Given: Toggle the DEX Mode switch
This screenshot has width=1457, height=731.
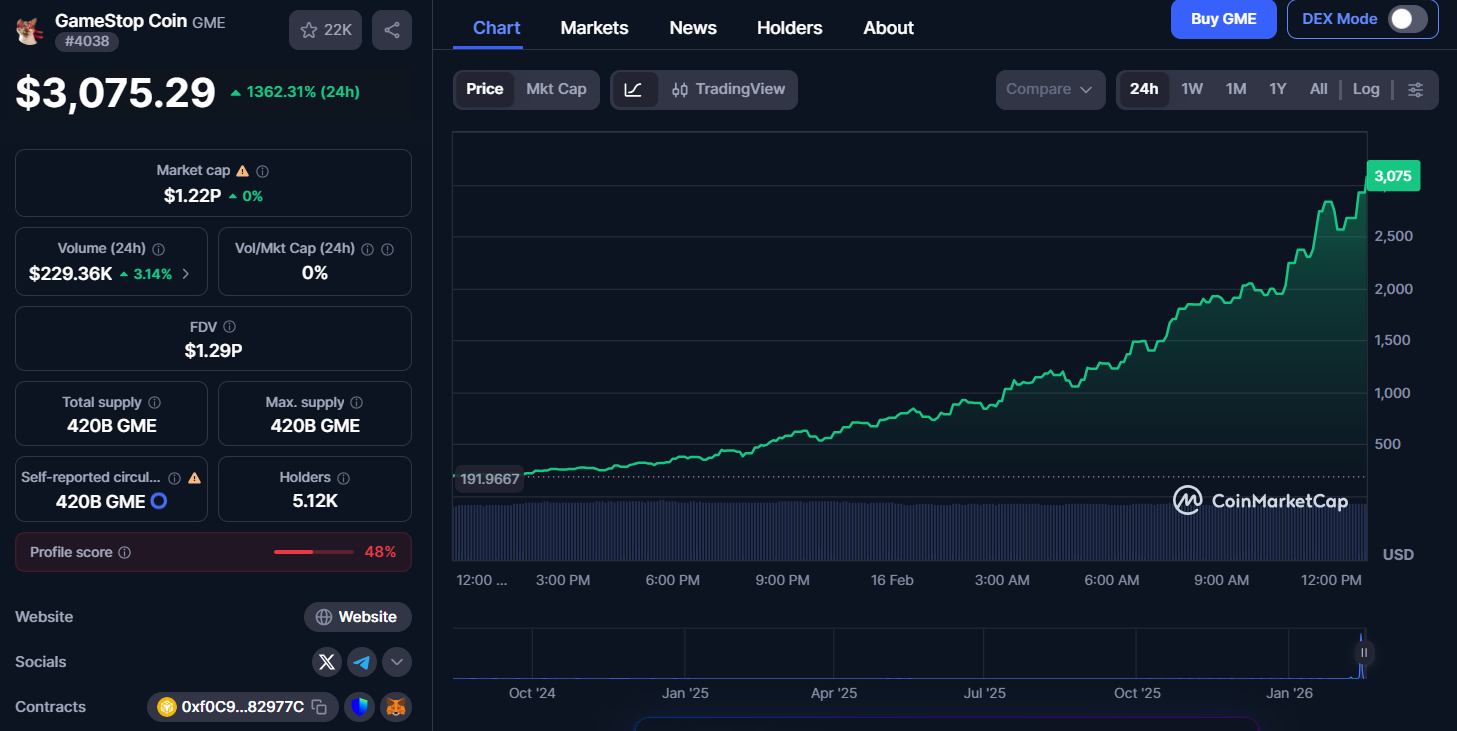Looking at the screenshot, I should coord(1407,19).
